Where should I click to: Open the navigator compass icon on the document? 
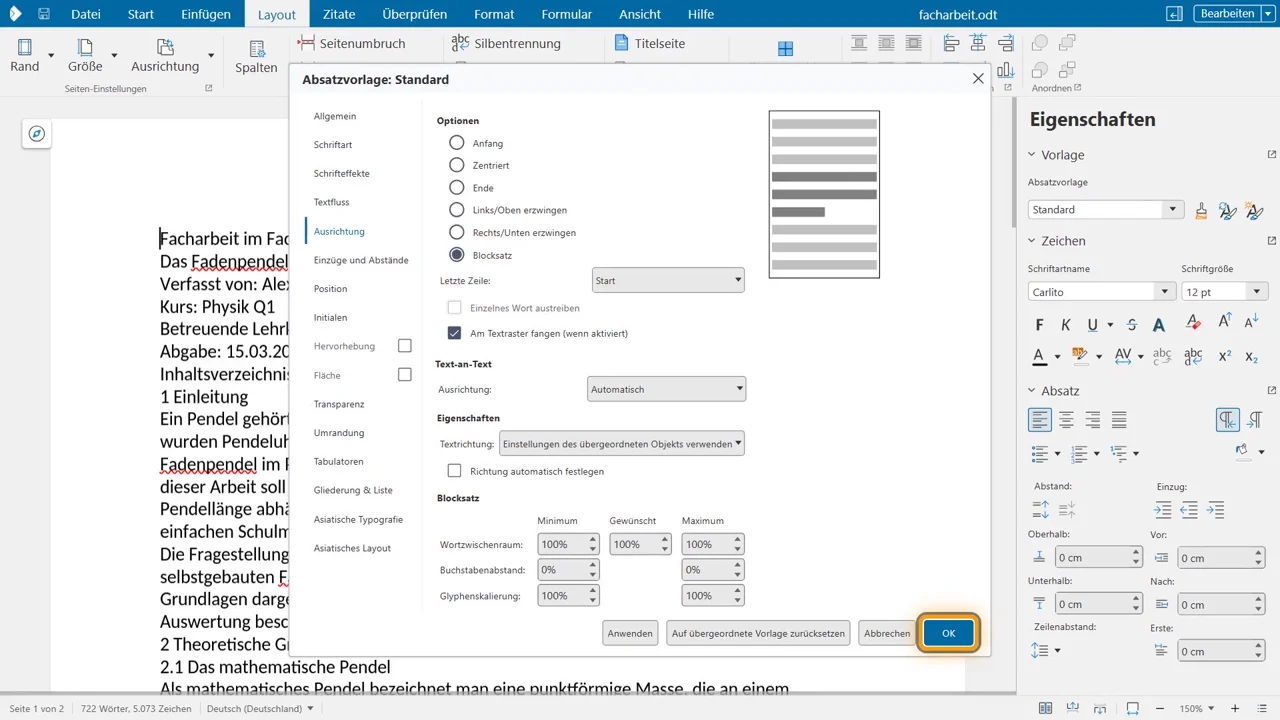point(37,134)
